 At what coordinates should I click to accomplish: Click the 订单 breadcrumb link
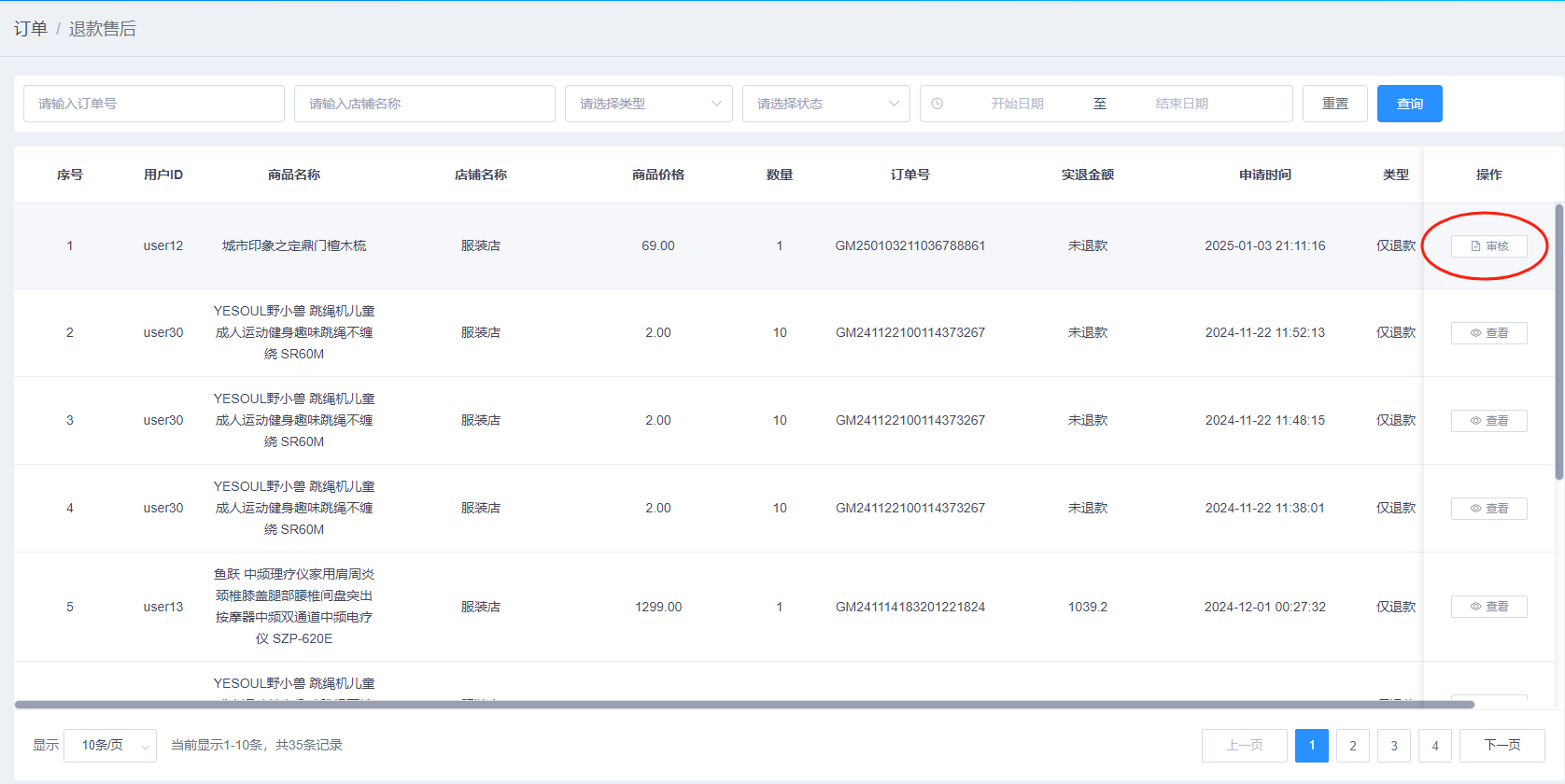coord(31,29)
